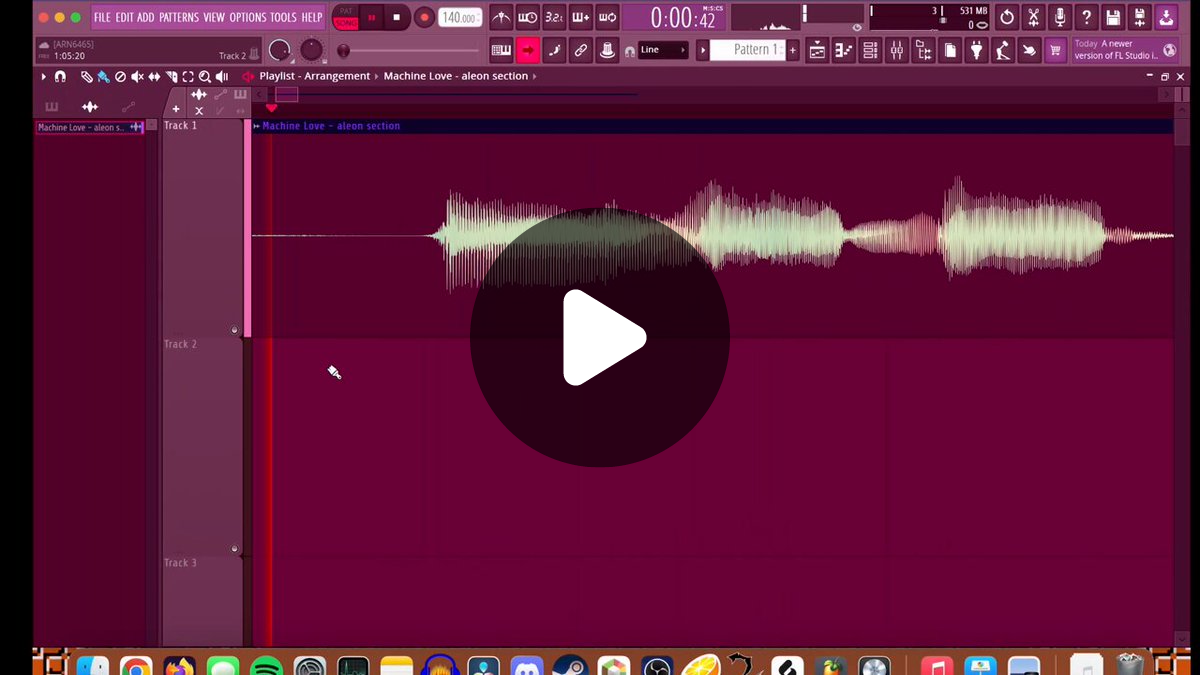Open the channel rack view
Screen dimensions: 1200x675
(870, 50)
